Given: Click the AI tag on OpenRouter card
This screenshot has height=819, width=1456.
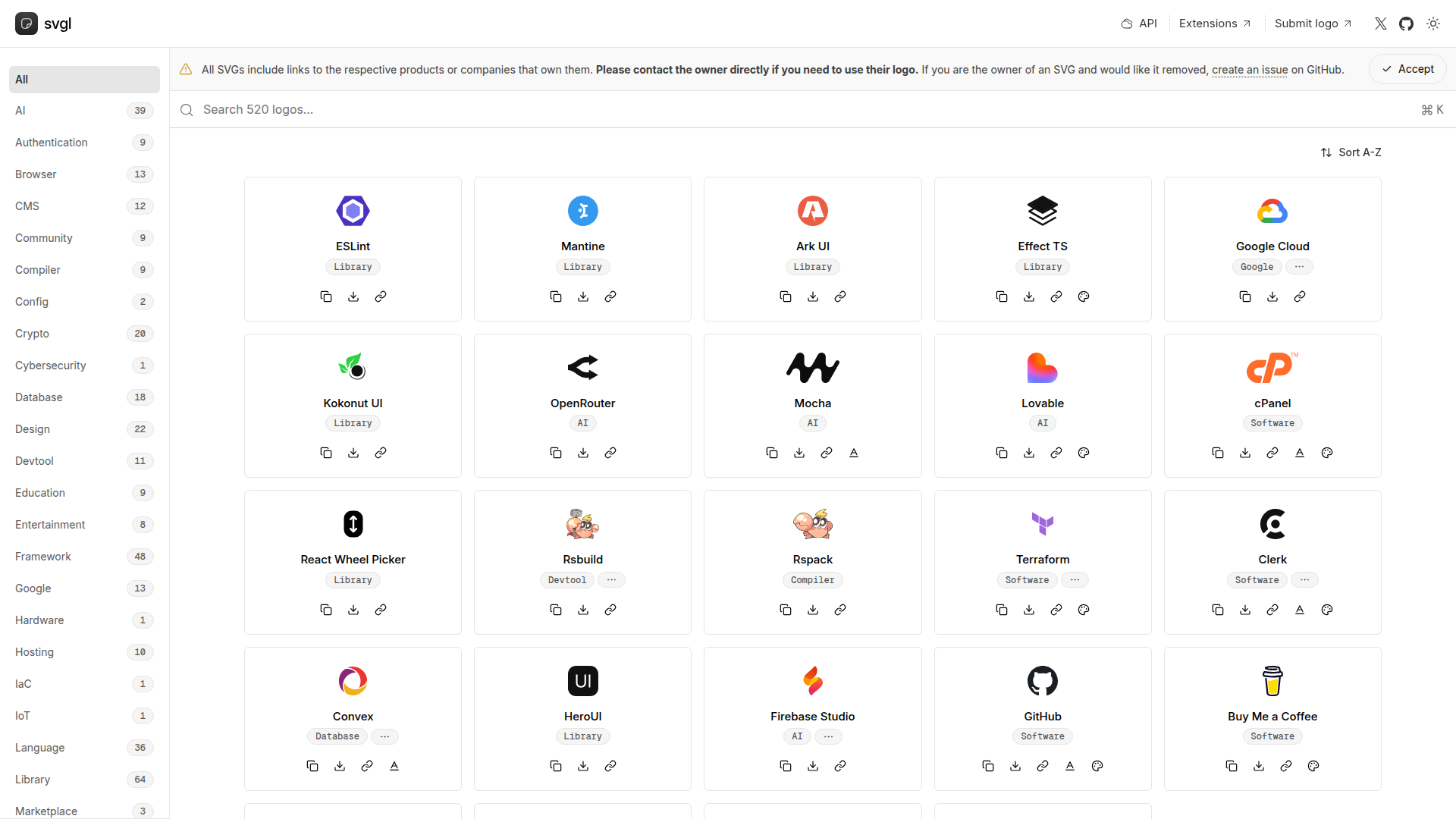Looking at the screenshot, I should click(583, 423).
